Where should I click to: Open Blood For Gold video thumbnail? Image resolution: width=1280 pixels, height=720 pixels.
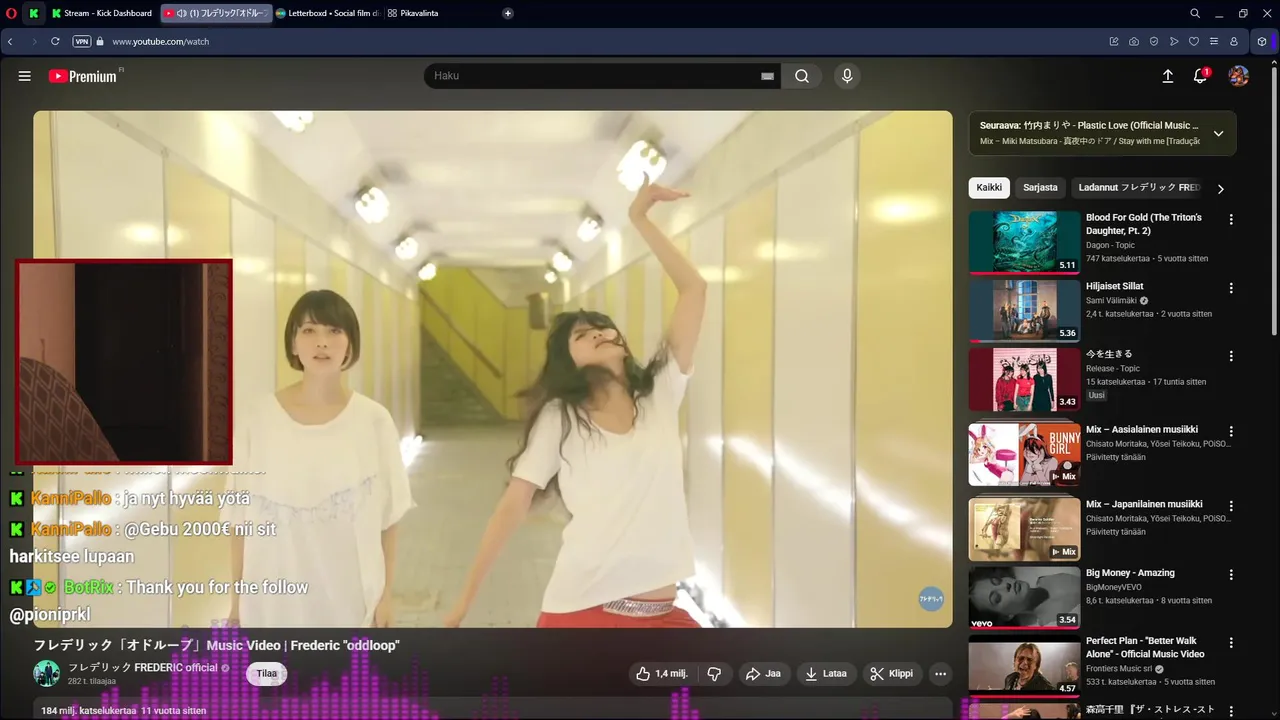(1024, 242)
